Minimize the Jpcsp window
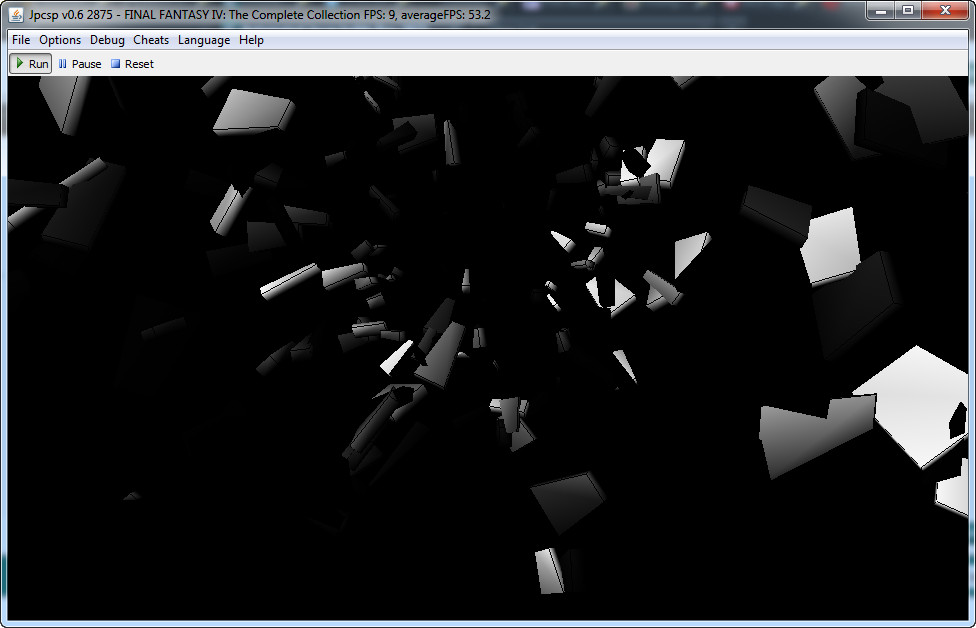Screen dimensions: 976x628 [x=881, y=10]
